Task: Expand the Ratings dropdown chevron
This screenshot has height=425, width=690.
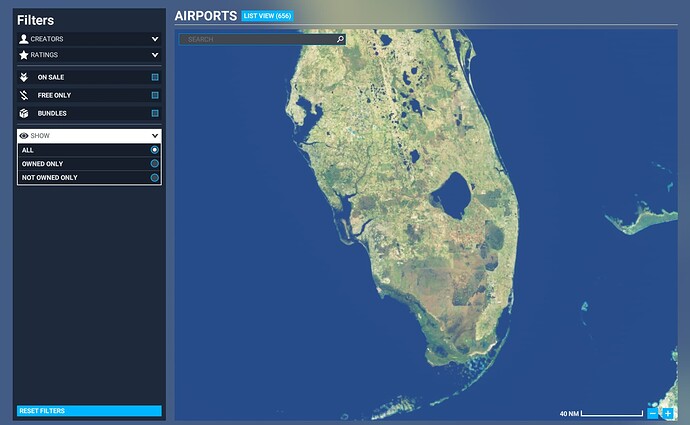Action: (x=155, y=55)
